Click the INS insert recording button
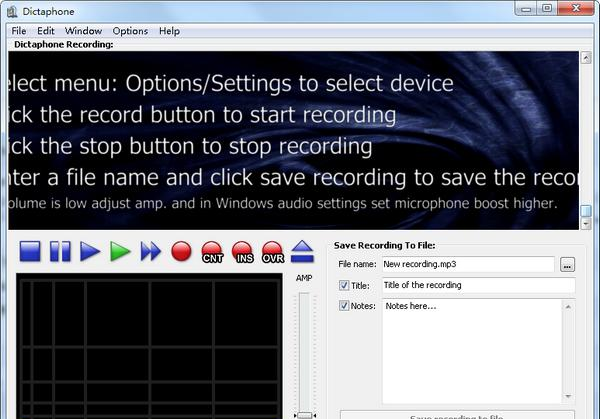Image resolution: width=600 pixels, height=419 pixels. 243,252
